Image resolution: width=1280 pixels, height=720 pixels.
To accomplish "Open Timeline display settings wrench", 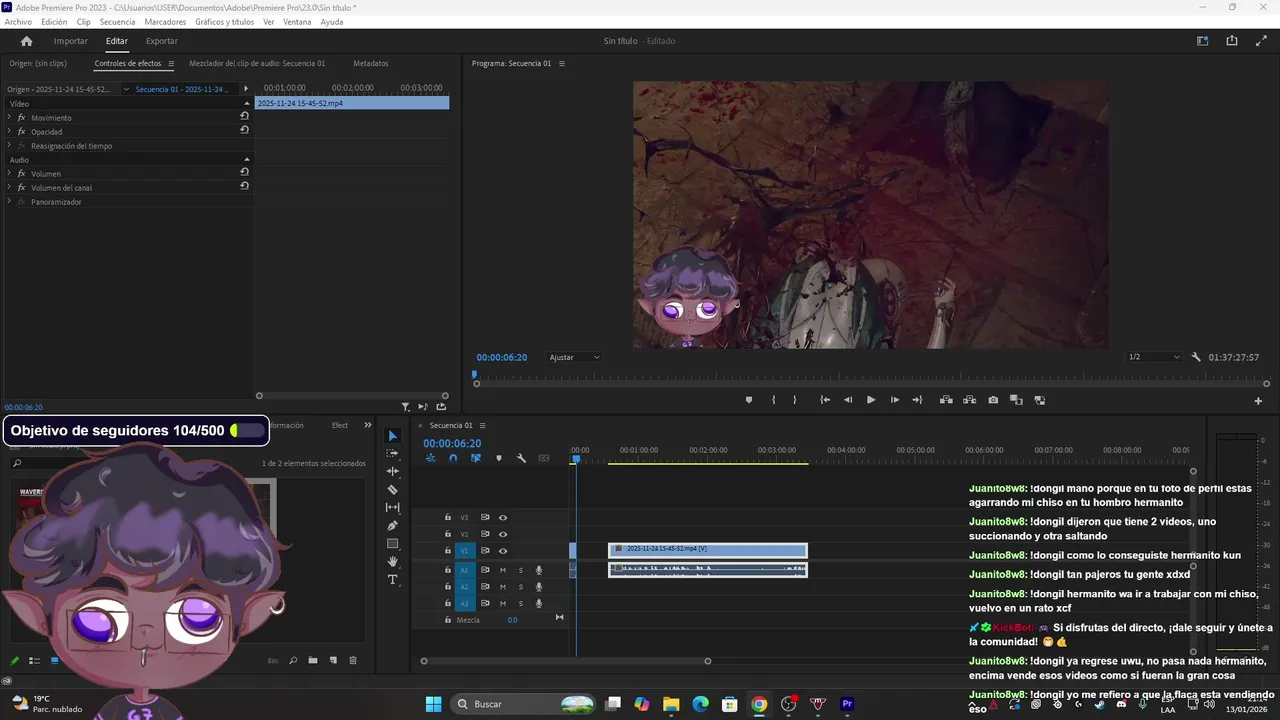I will 521,458.
